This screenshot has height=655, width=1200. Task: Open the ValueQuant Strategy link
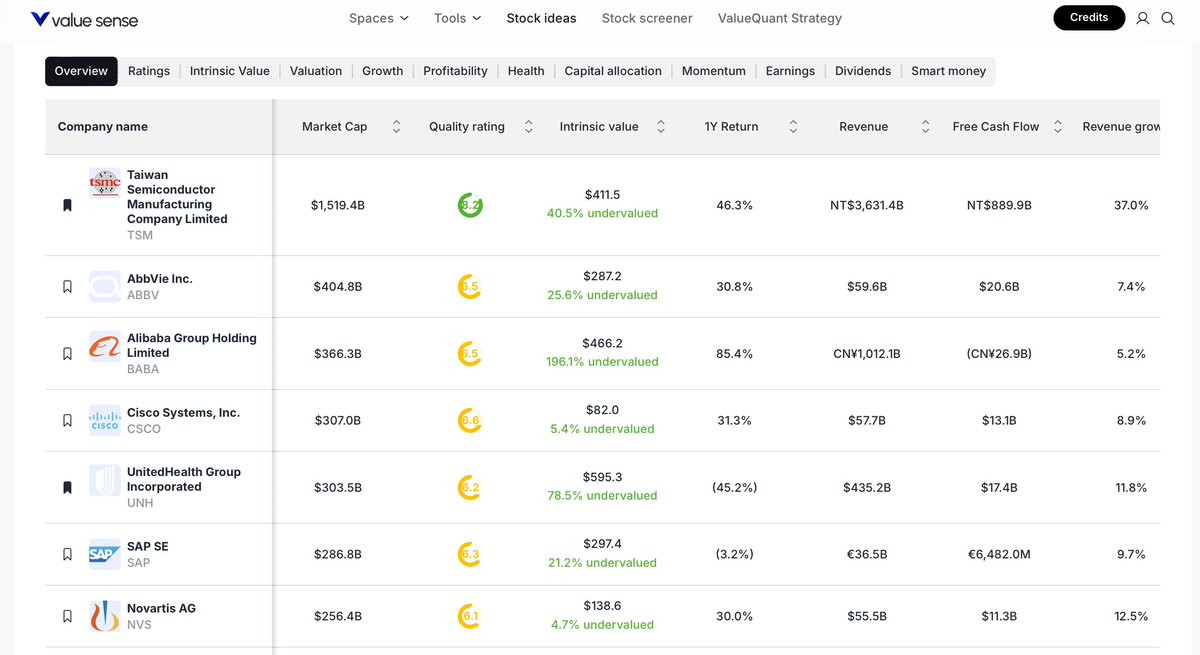click(780, 18)
